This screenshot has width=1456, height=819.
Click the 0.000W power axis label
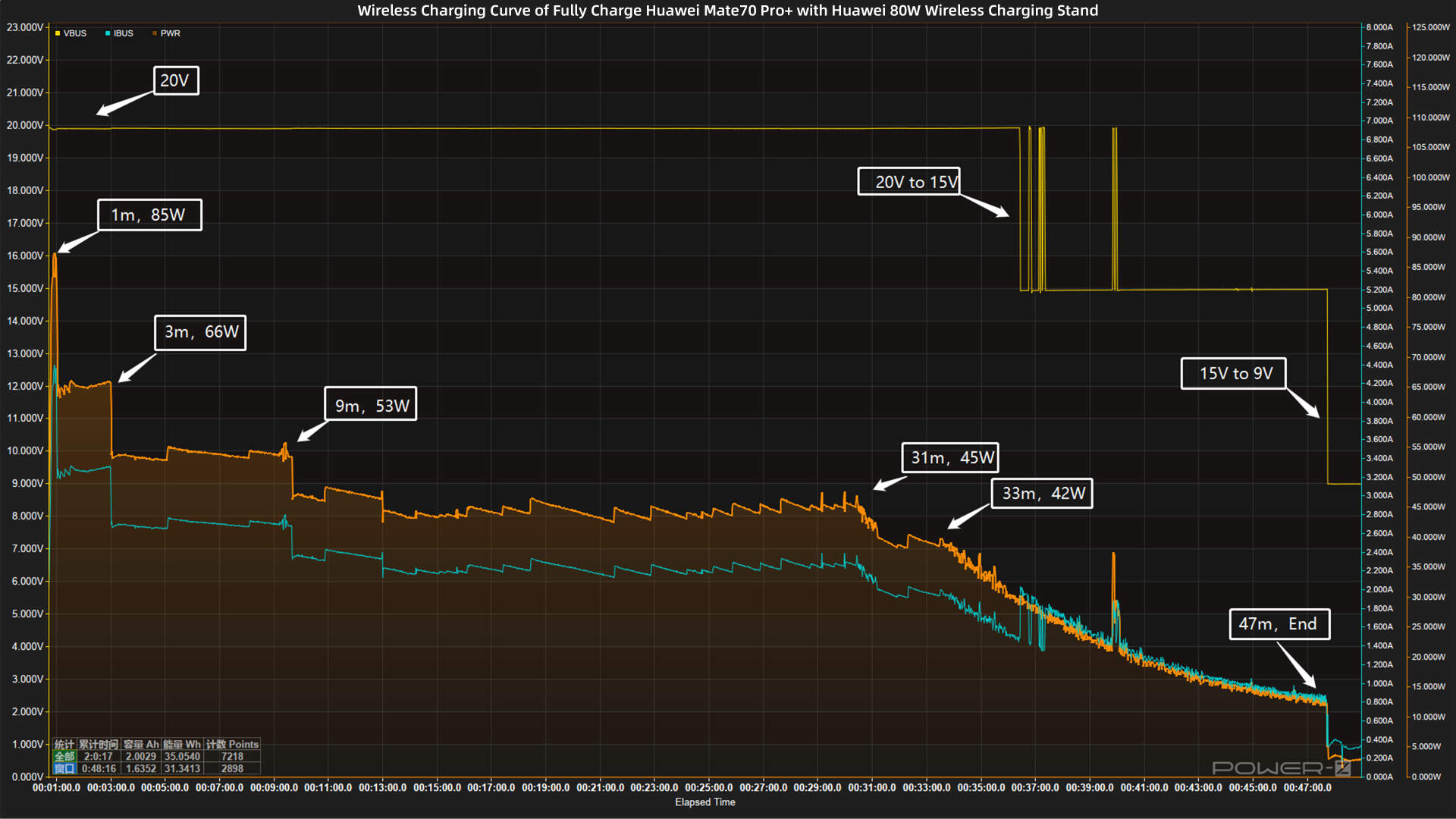click(x=1426, y=777)
